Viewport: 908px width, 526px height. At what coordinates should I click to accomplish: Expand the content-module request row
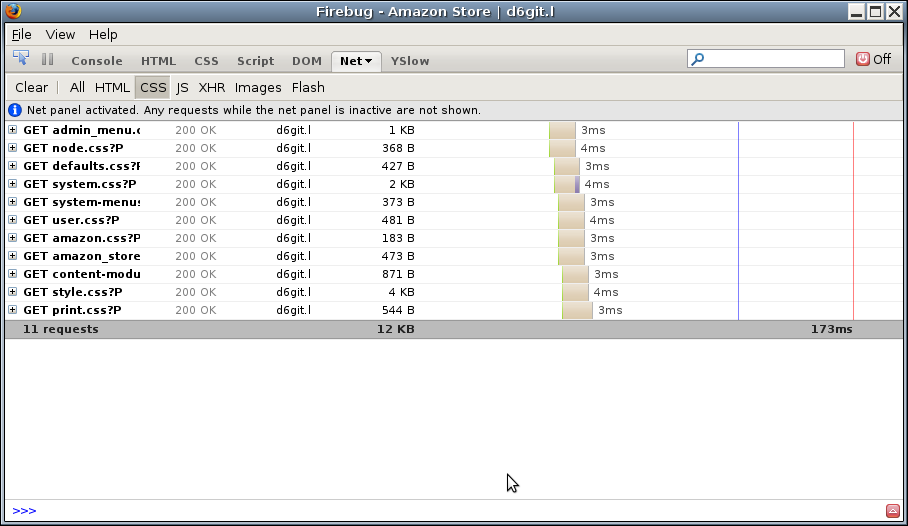tap(13, 273)
